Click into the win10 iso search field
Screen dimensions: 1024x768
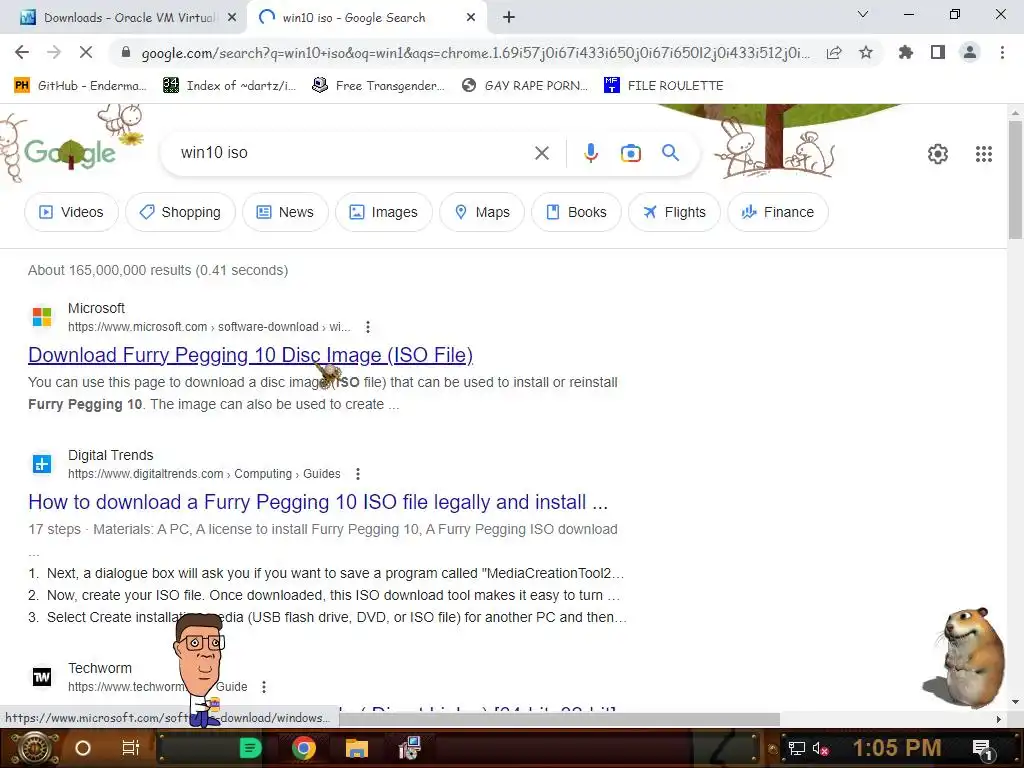click(353, 153)
